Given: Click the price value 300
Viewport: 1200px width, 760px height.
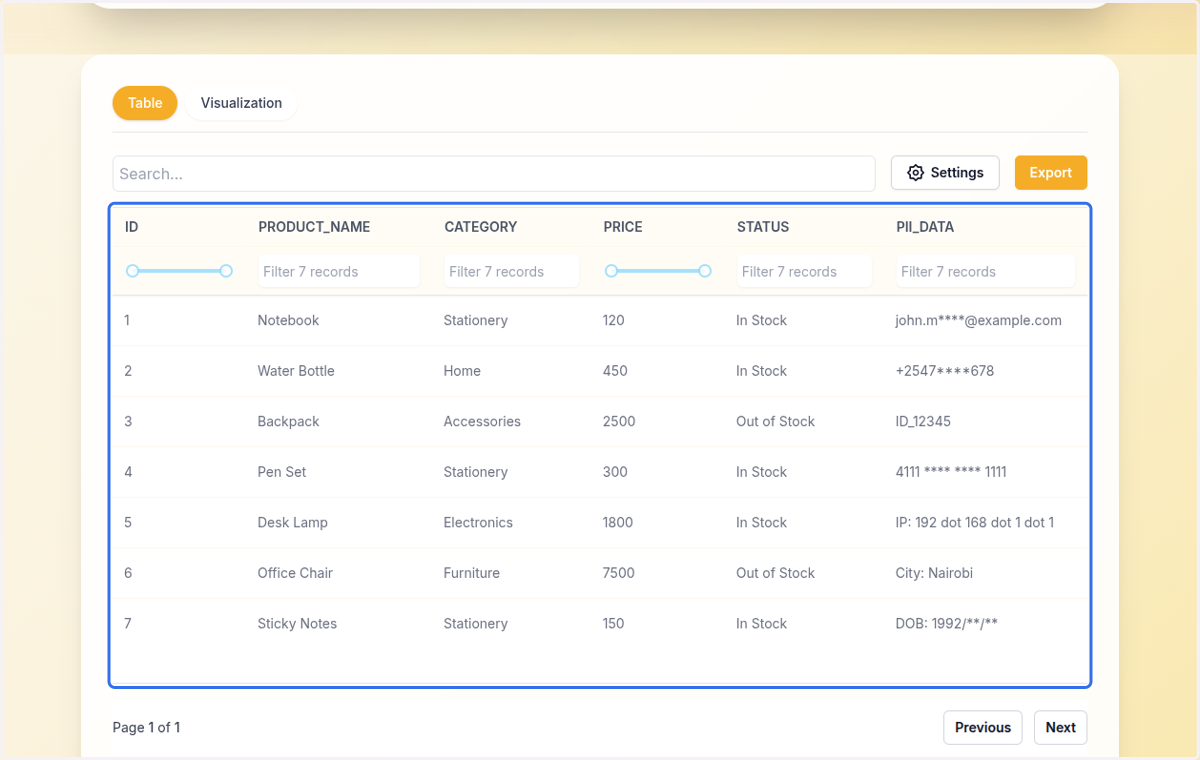Looking at the screenshot, I should pos(615,472).
